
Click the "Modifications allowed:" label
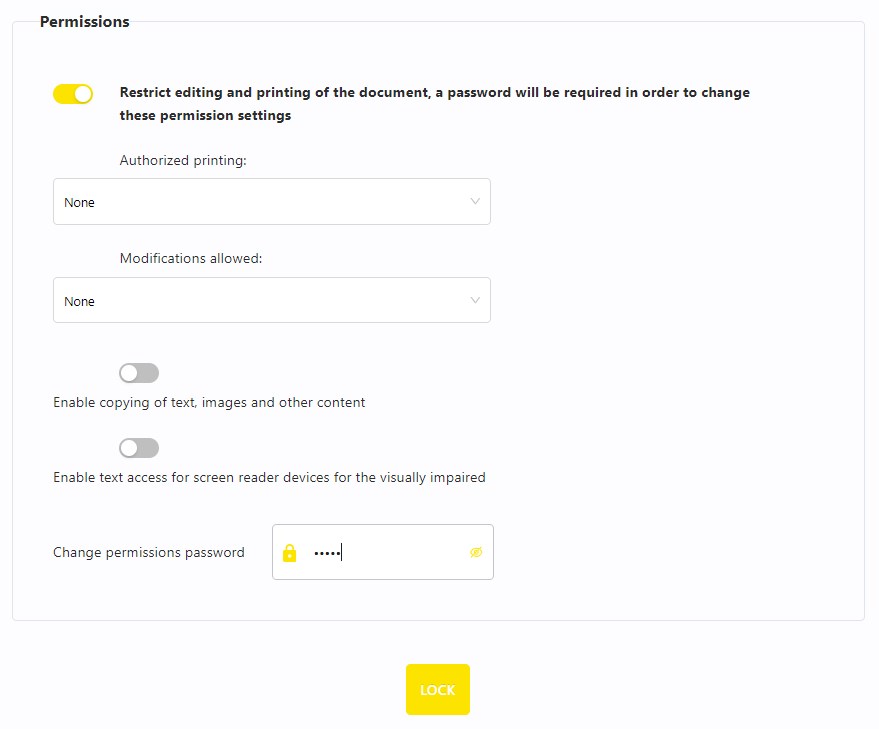[x=191, y=258]
